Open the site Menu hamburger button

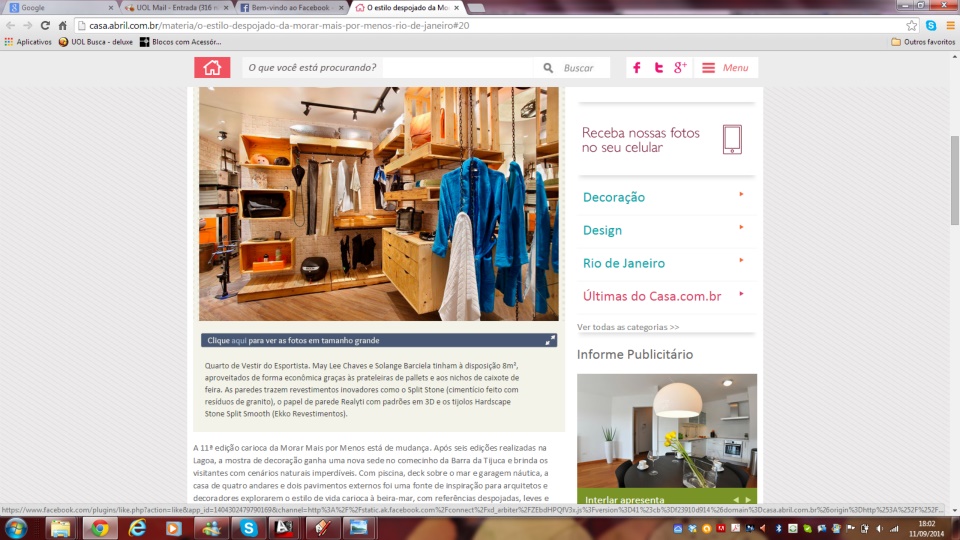coord(725,68)
